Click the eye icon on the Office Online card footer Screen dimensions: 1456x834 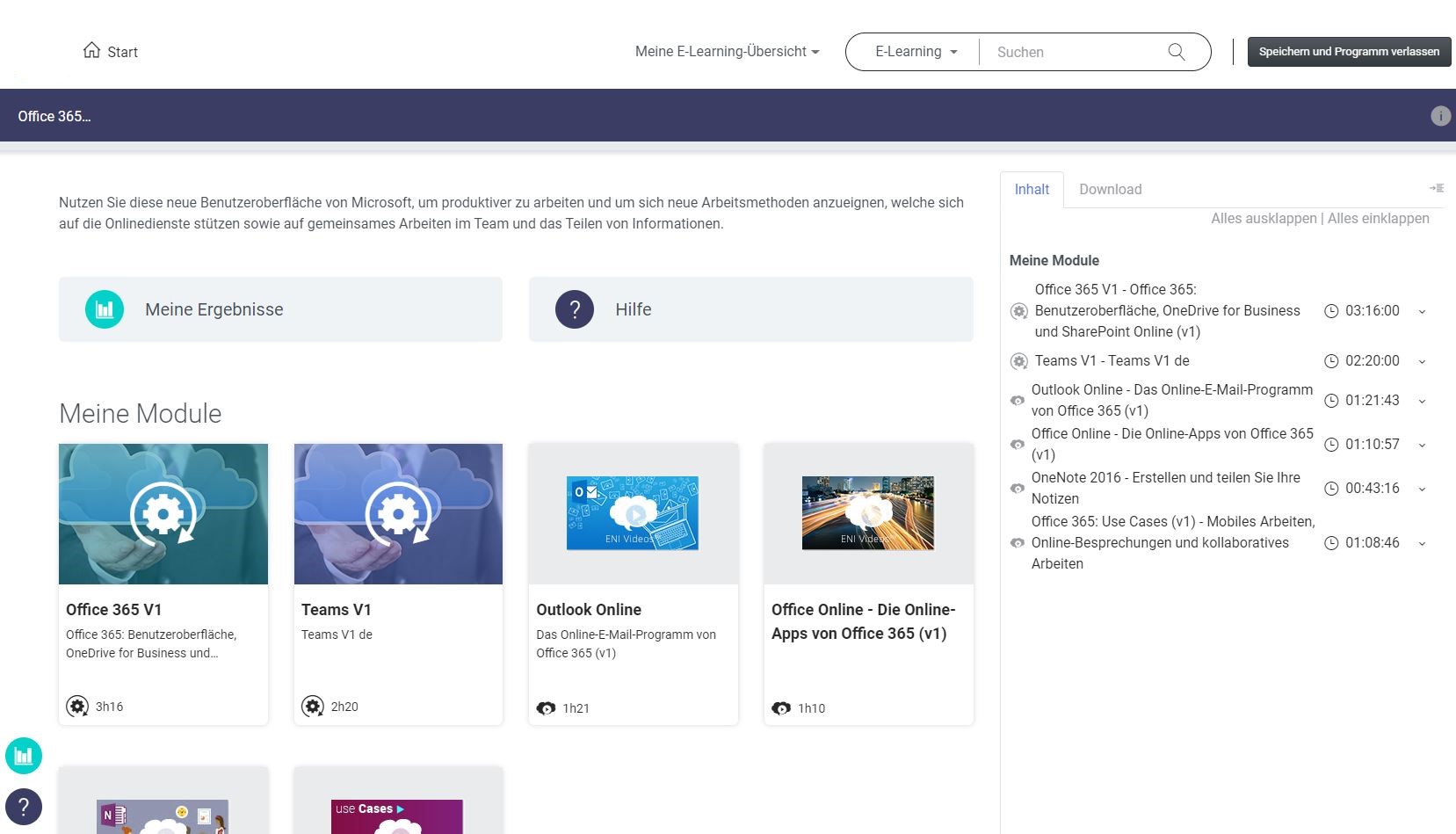[x=781, y=708]
